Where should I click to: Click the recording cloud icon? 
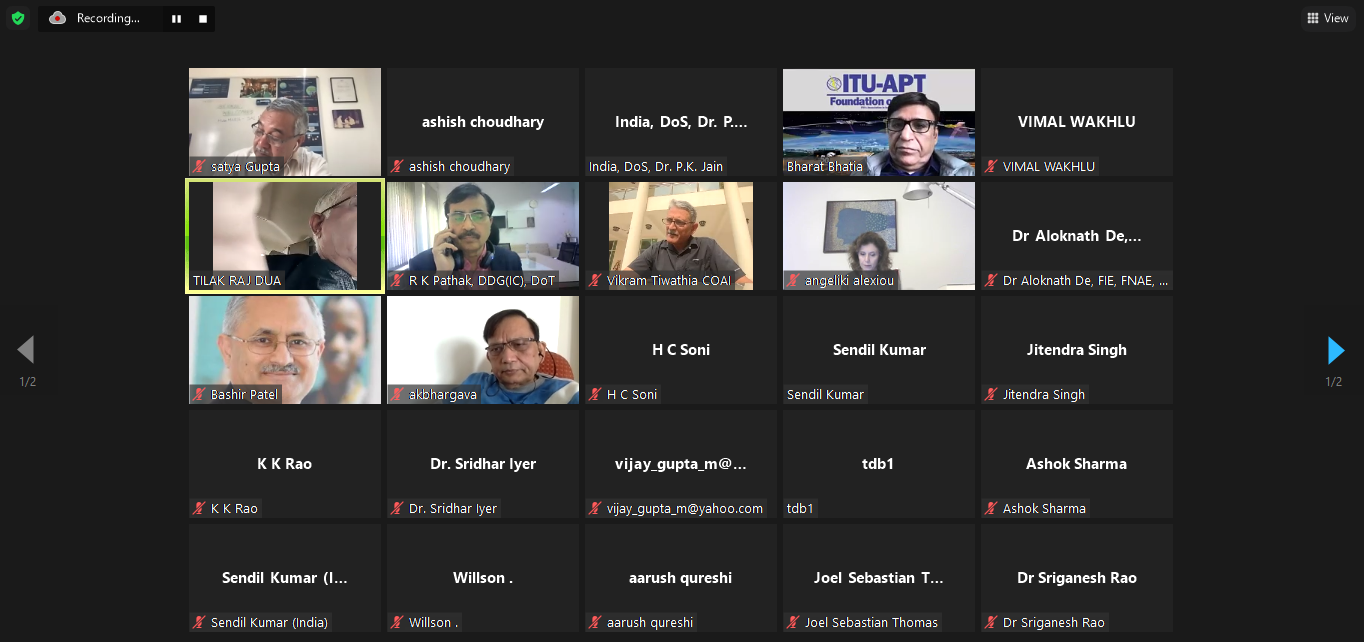coord(57,18)
